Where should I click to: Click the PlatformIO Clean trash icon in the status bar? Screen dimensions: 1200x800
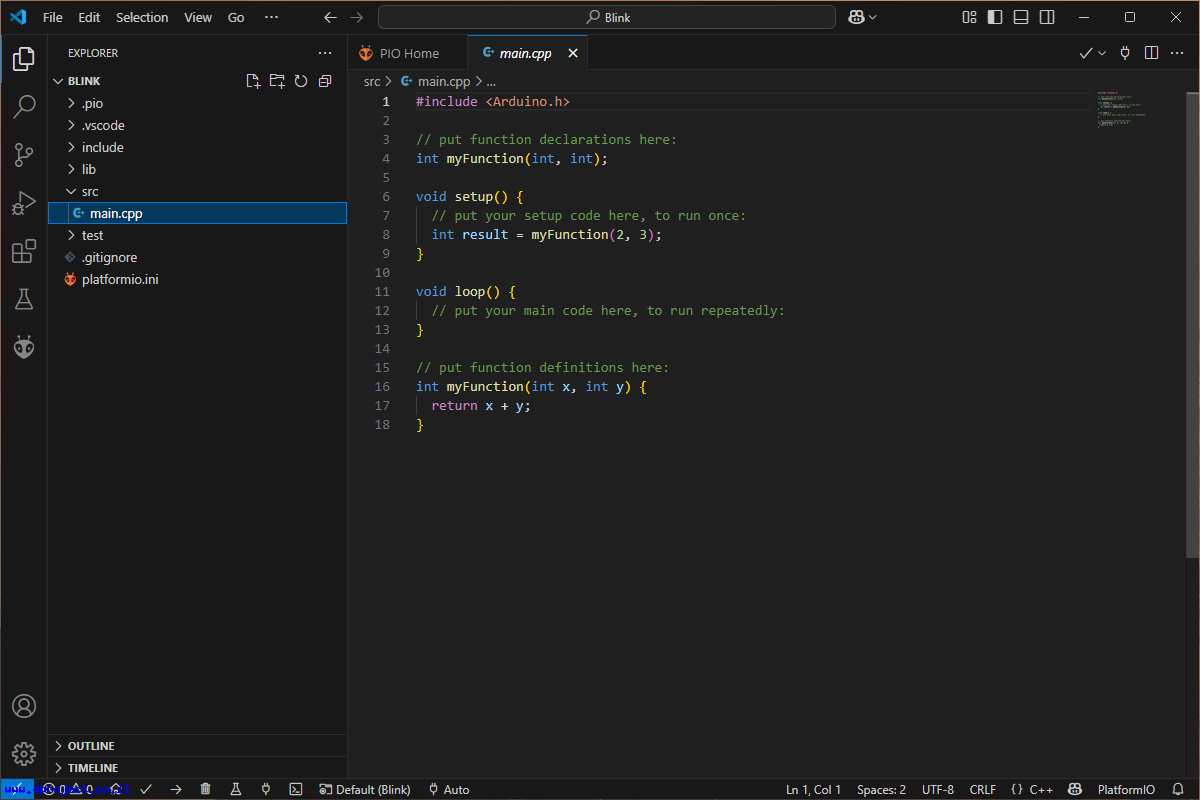click(x=206, y=790)
